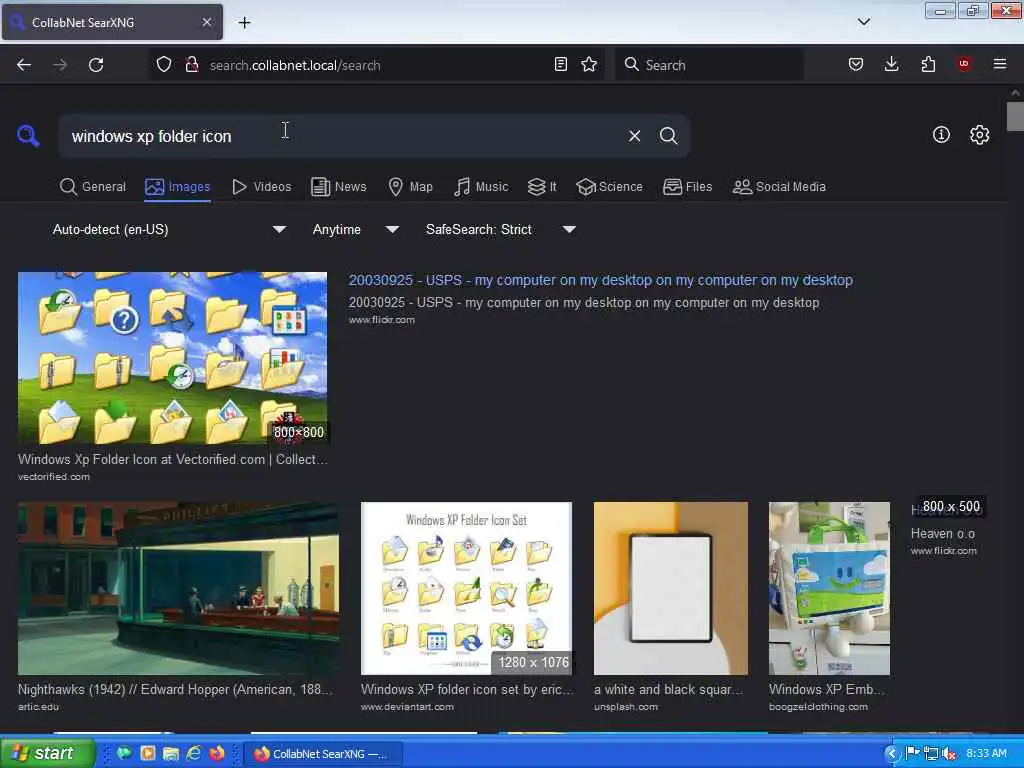The height and width of the screenshot is (768, 1024).
Task: Click the CollabNet SearXNG taskbar button
Action: pos(323,754)
